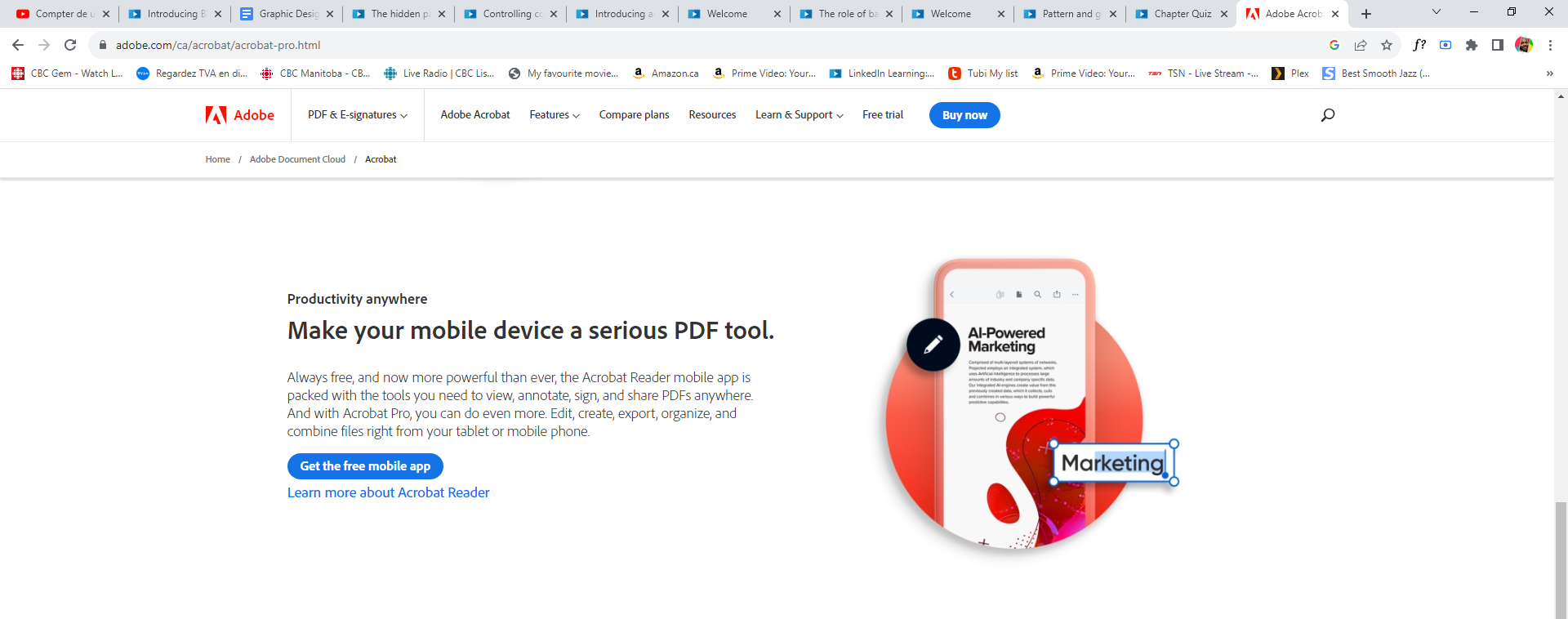The width and height of the screenshot is (1568, 619).
Task: Click Get the free mobile app button
Action: 365,466
